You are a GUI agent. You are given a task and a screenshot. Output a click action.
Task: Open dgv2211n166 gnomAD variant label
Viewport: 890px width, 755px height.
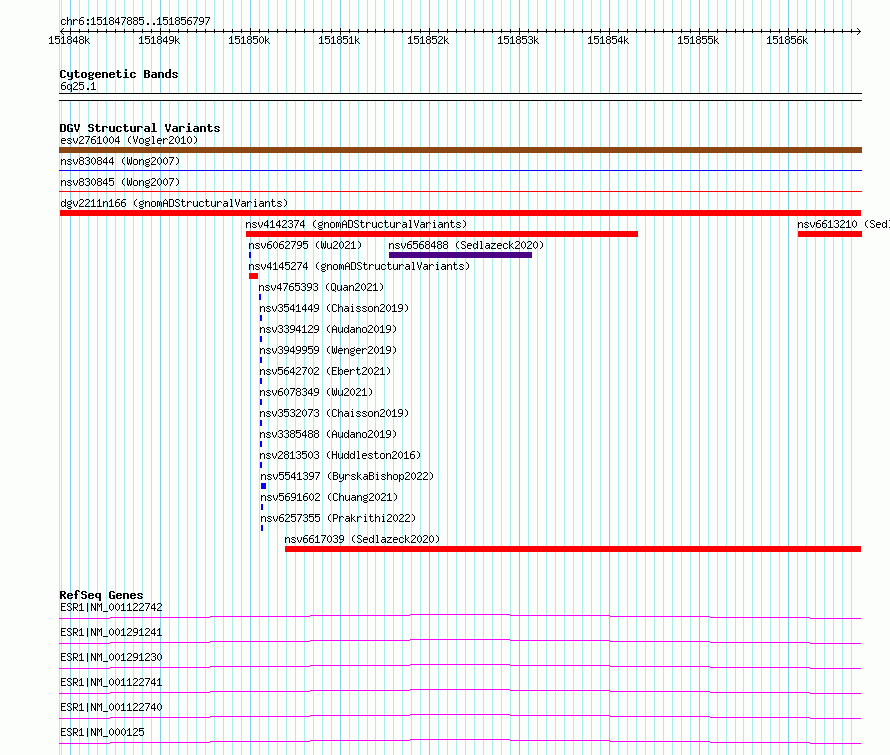click(x=174, y=203)
